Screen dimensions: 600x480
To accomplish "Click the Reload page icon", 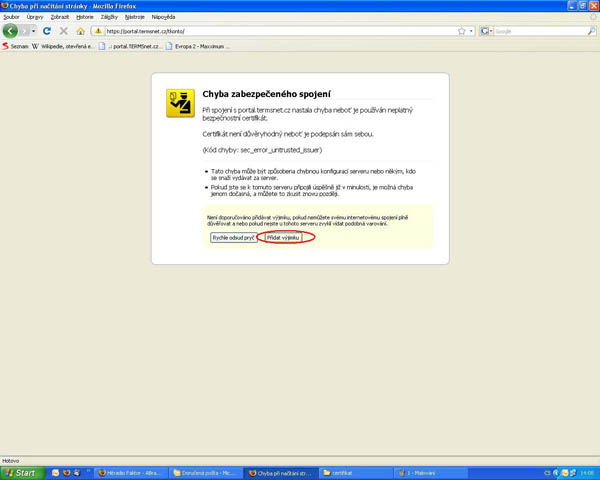I will (x=47, y=31).
